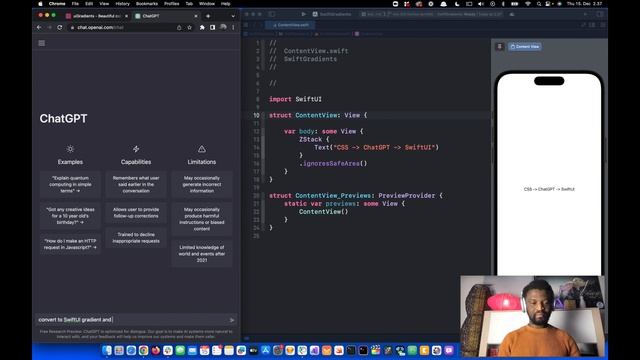Screen dimensions: 640x360
Task: Open Safari from the Dock
Action: coord(131,350)
